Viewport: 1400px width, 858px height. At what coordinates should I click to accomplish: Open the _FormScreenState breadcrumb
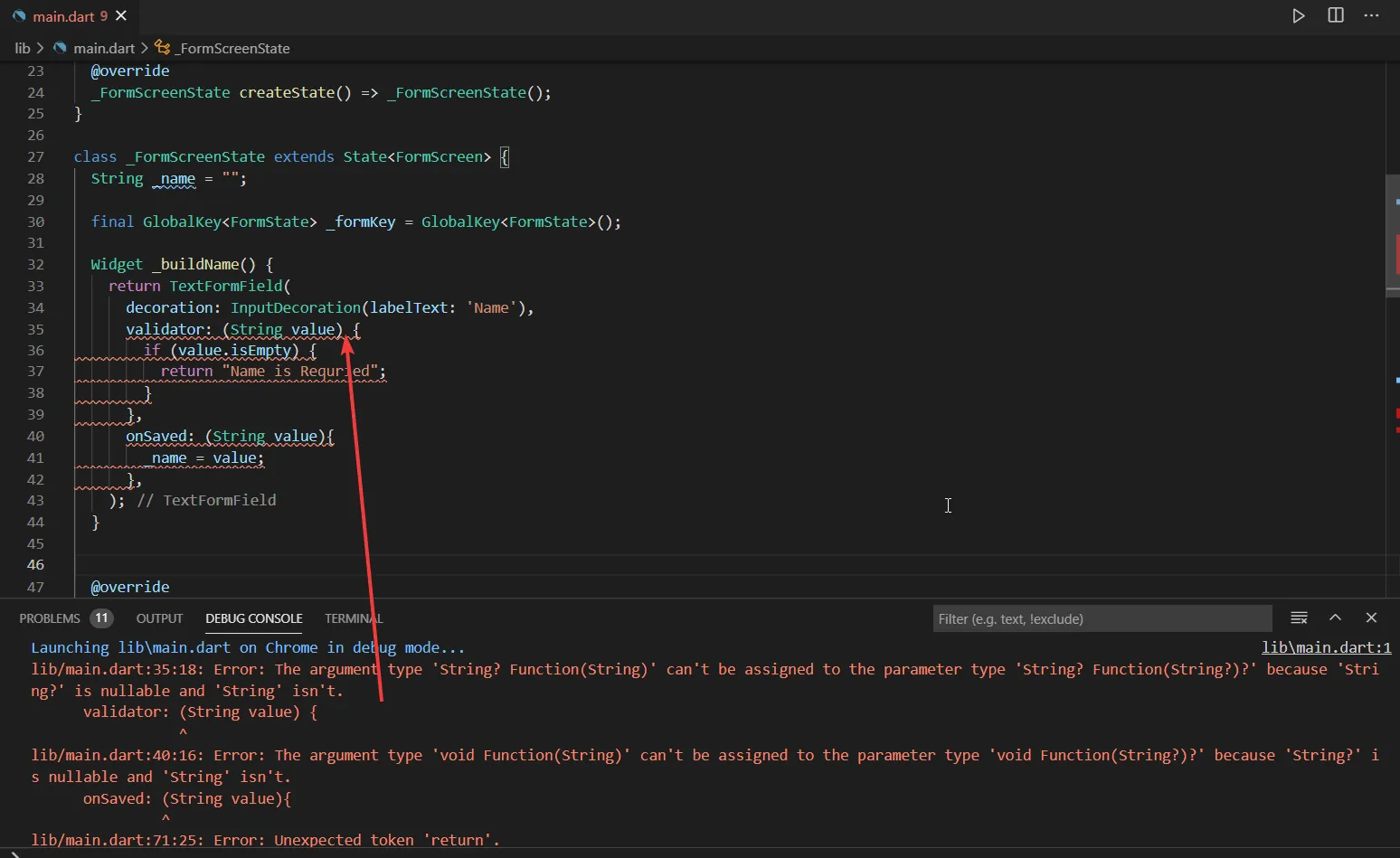[x=232, y=48]
